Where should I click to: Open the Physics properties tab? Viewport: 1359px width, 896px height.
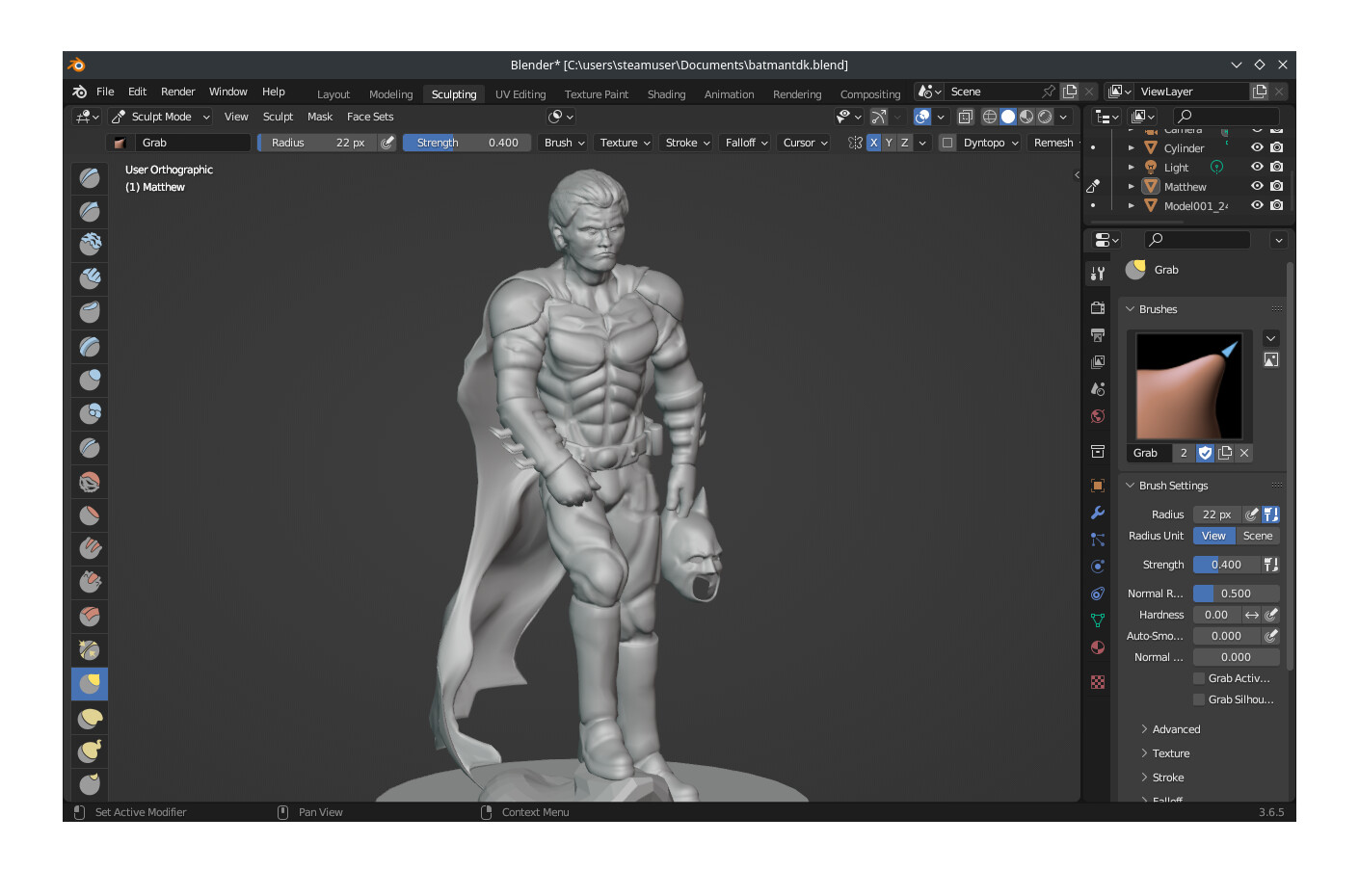[x=1097, y=567]
